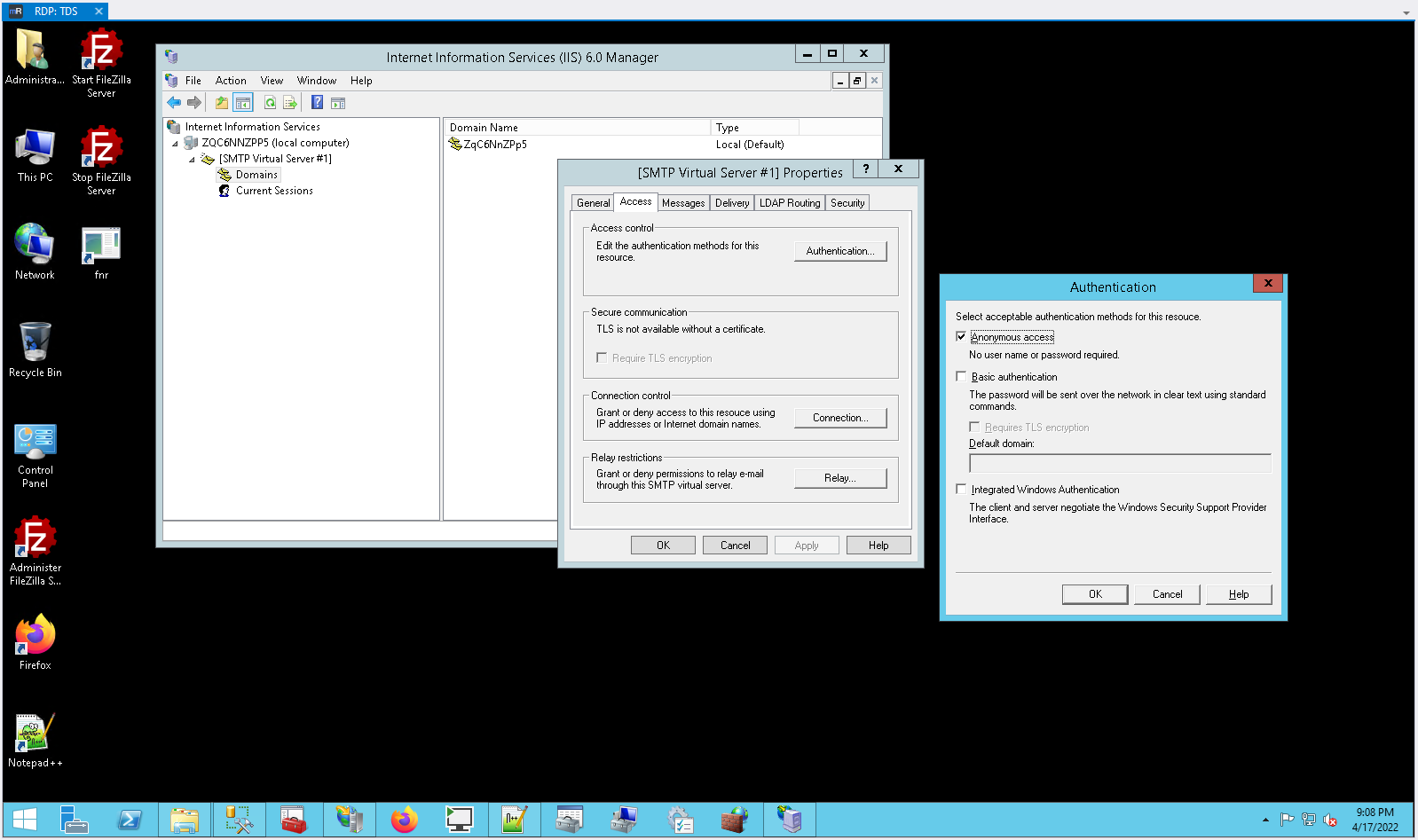Select the Control Panel desktop icon
Image resolution: width=1418 pixels, height=840 pixels.
pos(35,454)
